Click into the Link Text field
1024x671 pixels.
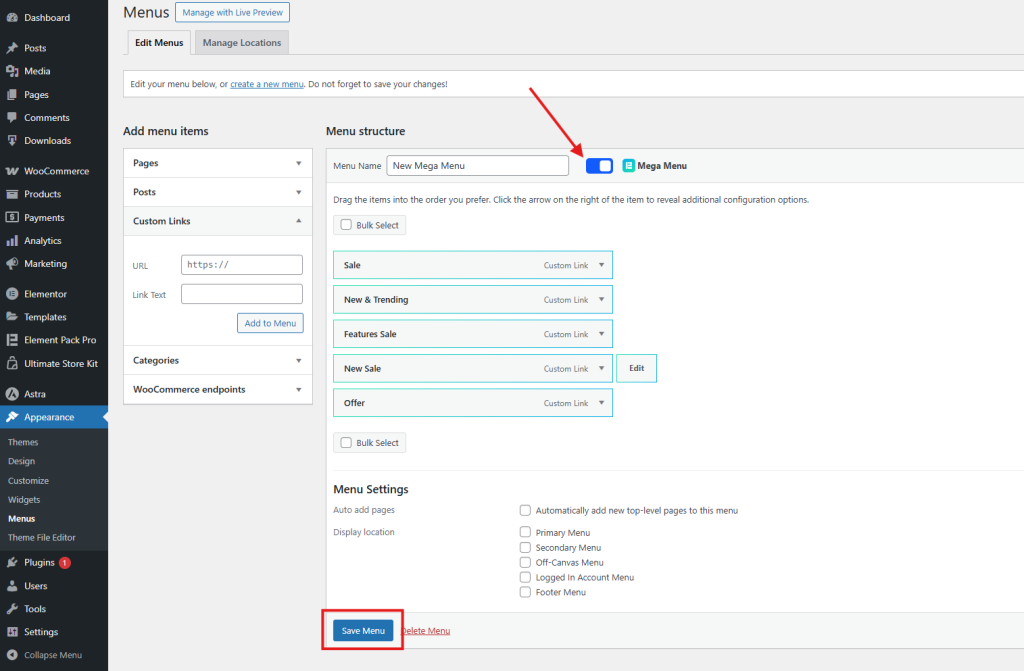[x=241, y=294]
